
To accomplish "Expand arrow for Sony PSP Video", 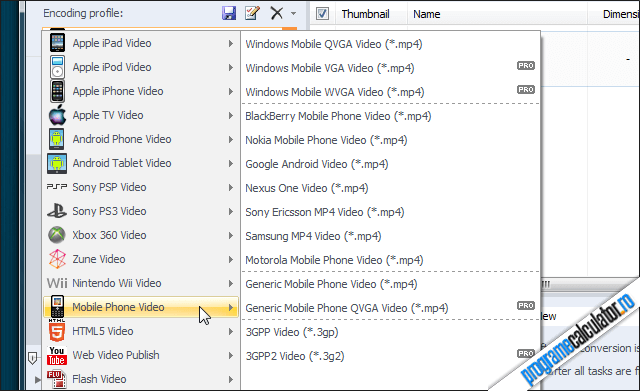I will click(x=231, y=187).
